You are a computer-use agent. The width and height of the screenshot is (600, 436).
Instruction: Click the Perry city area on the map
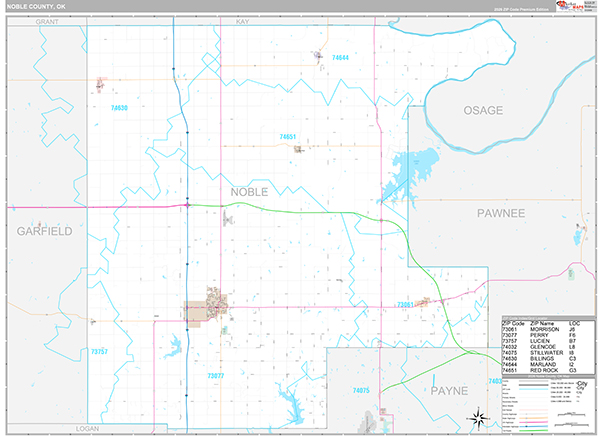pyautogui.click(x=207, y=308)
